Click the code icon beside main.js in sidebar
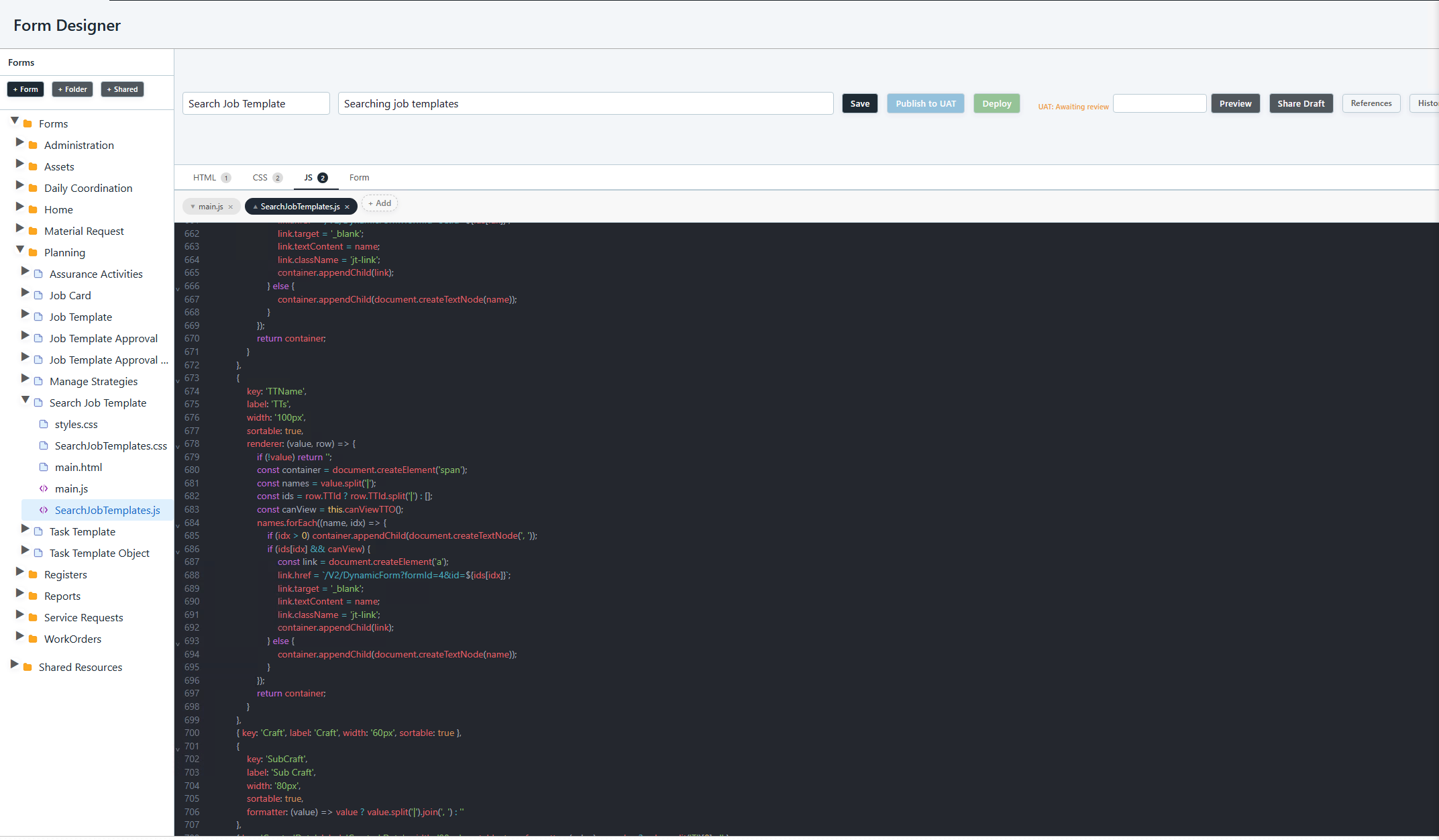 click(x=43, y=488)
